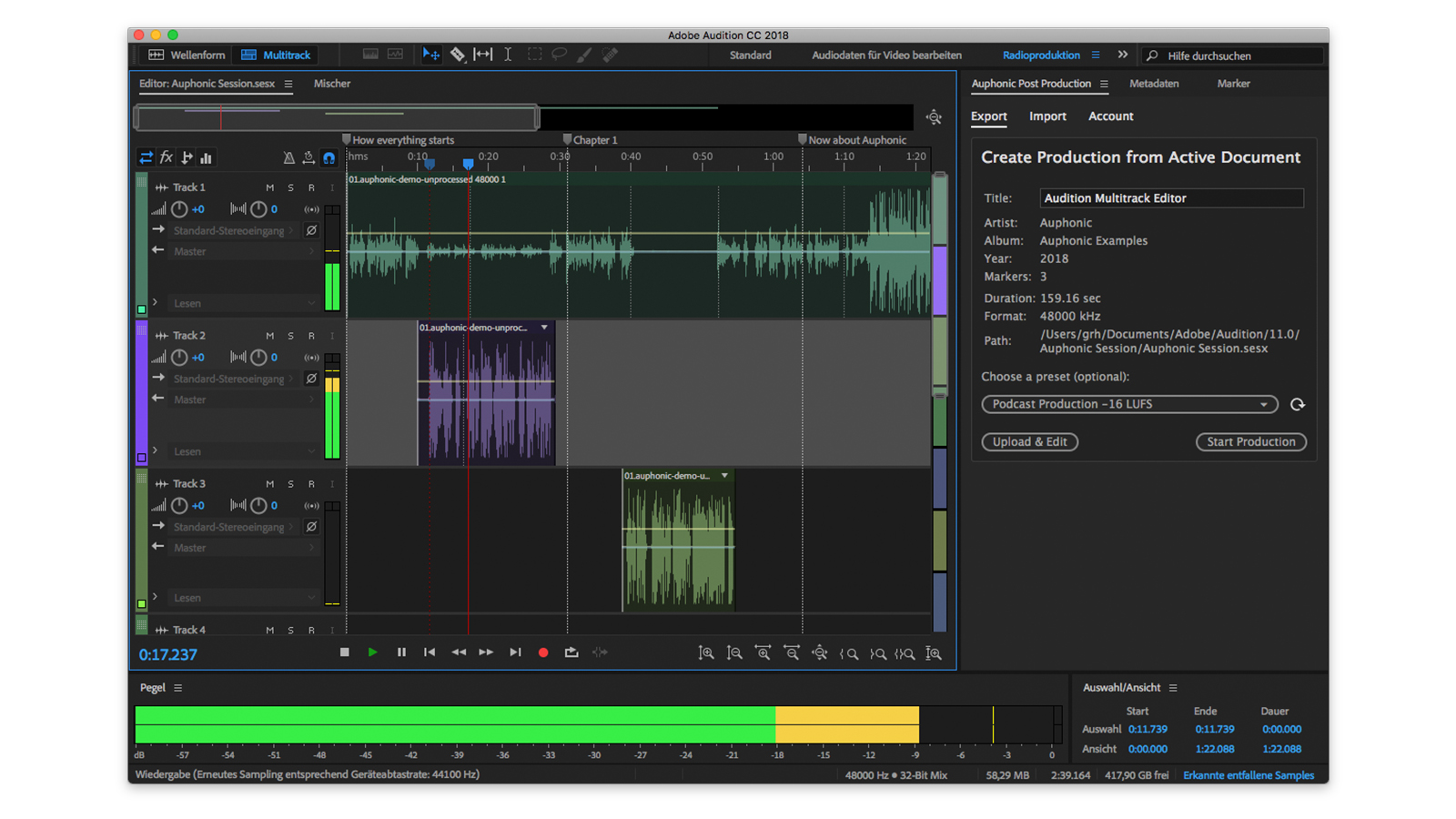The width and height of the screenshot is (1456, 819).
Task: Enable the snapping magnet icon
Action: pos(329,157)
